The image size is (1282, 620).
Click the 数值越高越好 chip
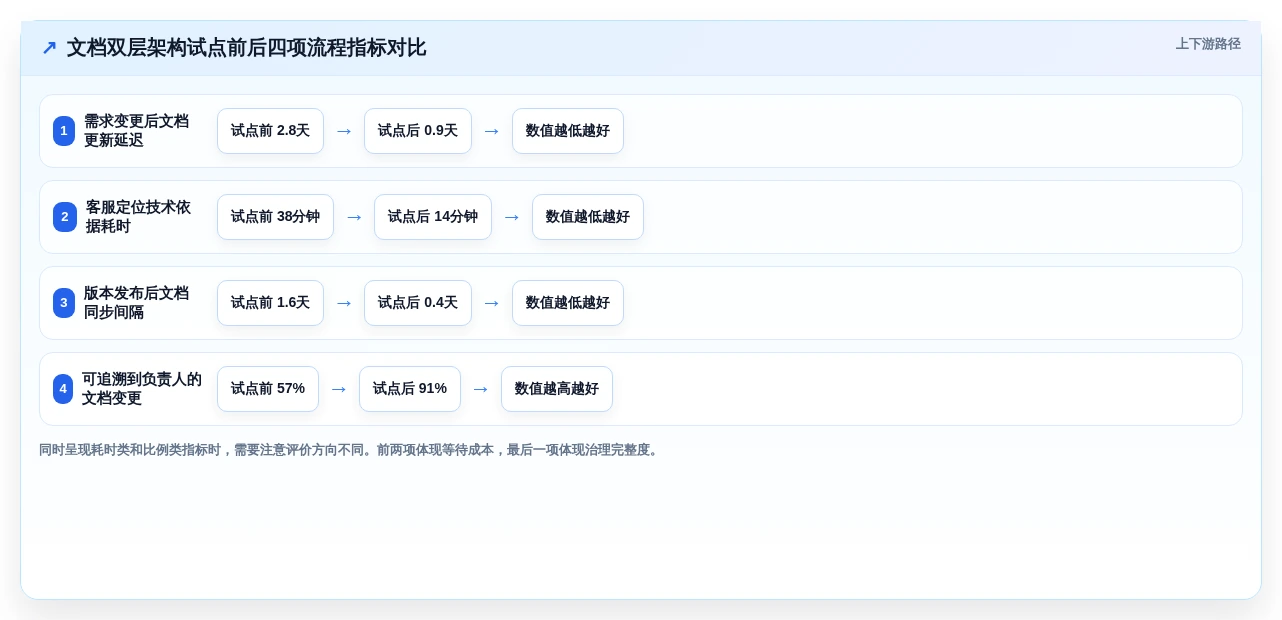(557, 389)
